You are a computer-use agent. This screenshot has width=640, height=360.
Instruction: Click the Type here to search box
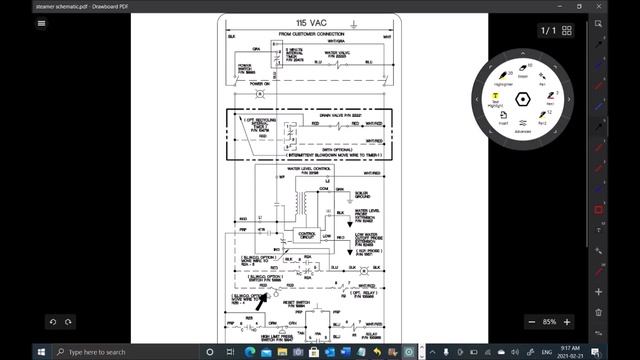click(127, 352)
